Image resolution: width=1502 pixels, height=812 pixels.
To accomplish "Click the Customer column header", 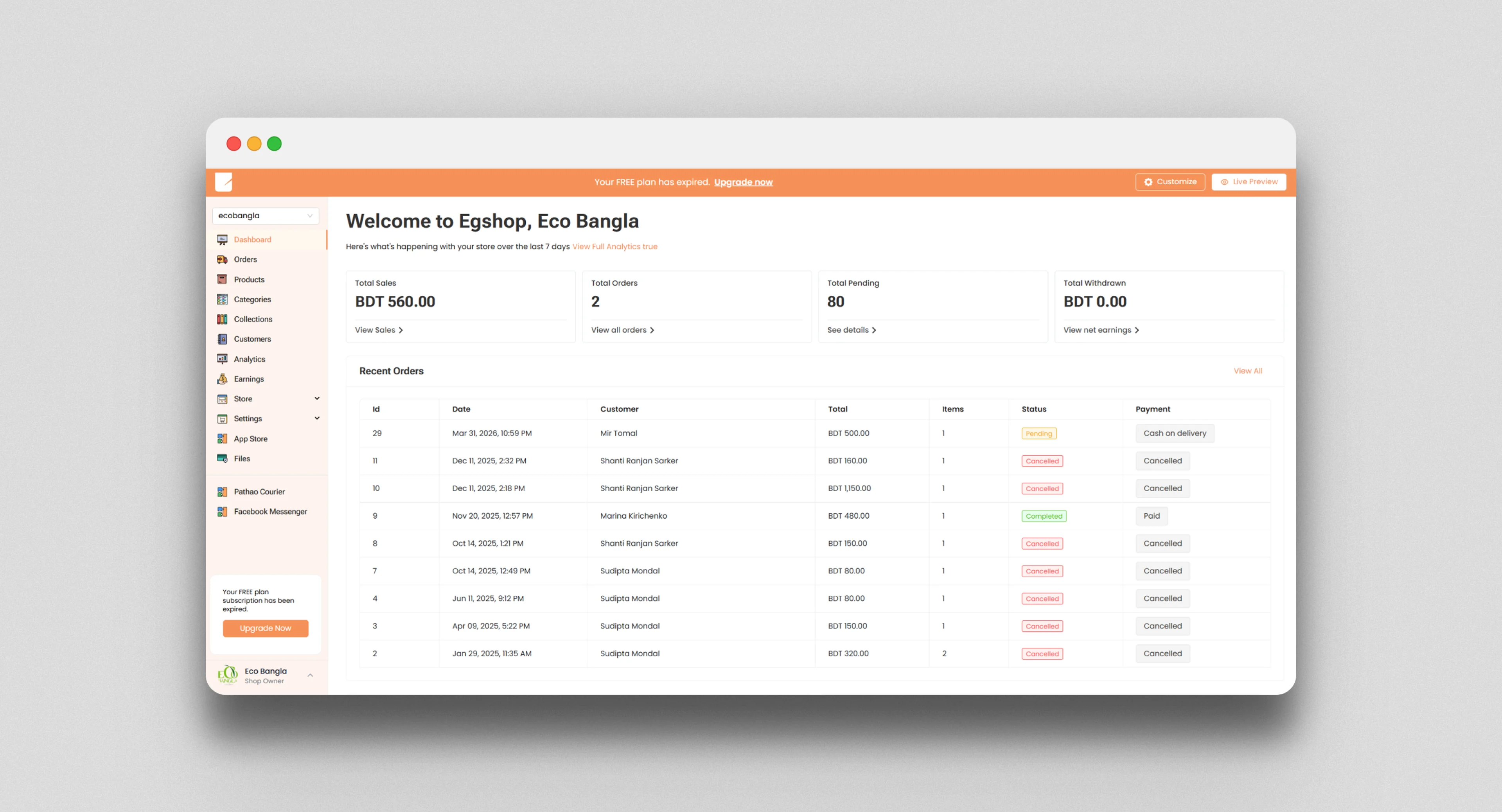I will [x=619, y=409].
